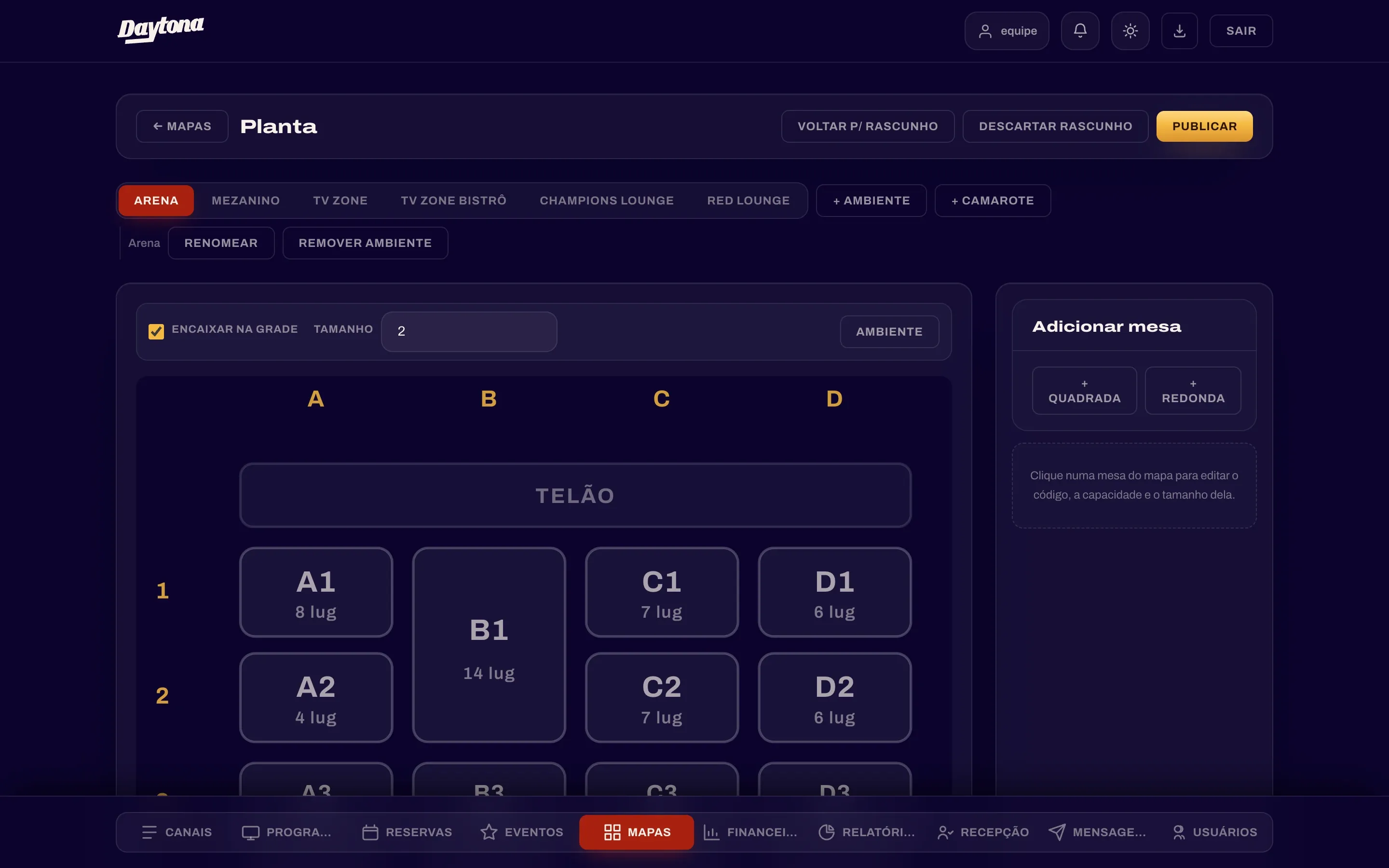Screen dimensions: 1389x868
Task: Uncheck the Encaixar na grade checkbox
Action: pos(156,331)
